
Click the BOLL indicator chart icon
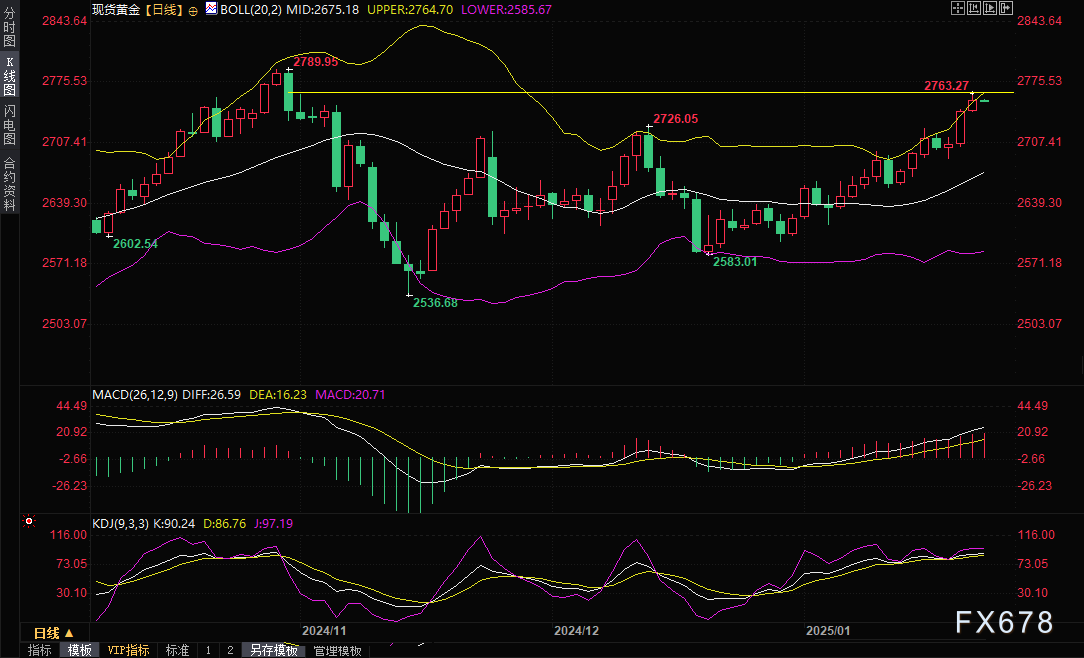click(x=211, y=8)
